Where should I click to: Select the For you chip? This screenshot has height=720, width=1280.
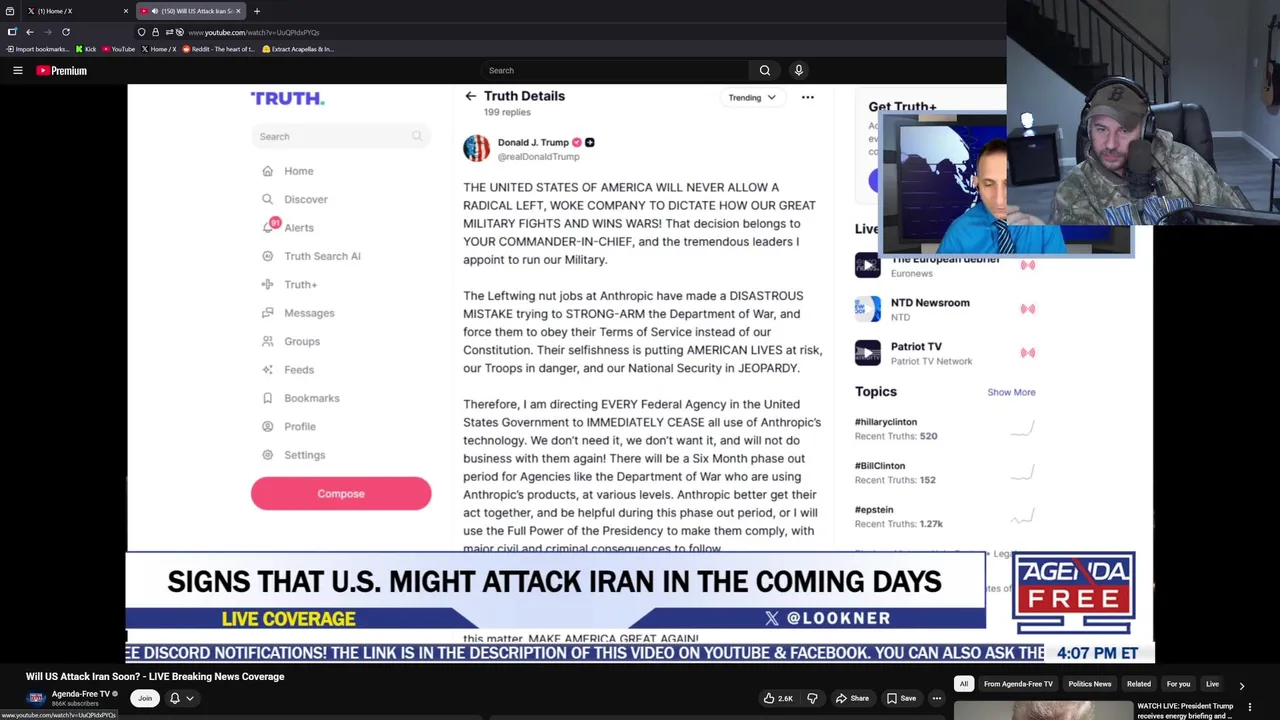[1178, 684]
